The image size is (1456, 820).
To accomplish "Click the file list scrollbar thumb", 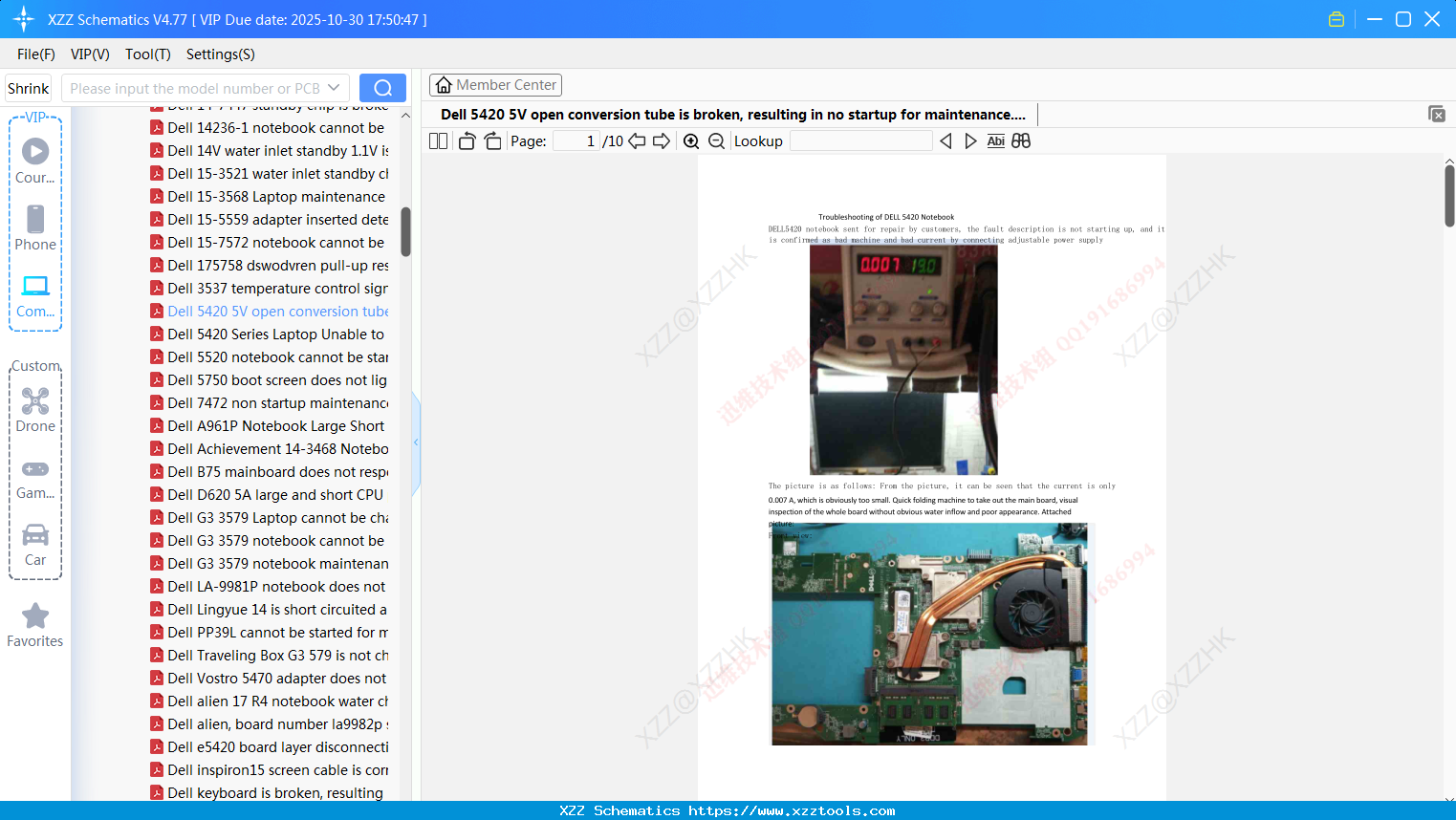I will pos(405,232).
